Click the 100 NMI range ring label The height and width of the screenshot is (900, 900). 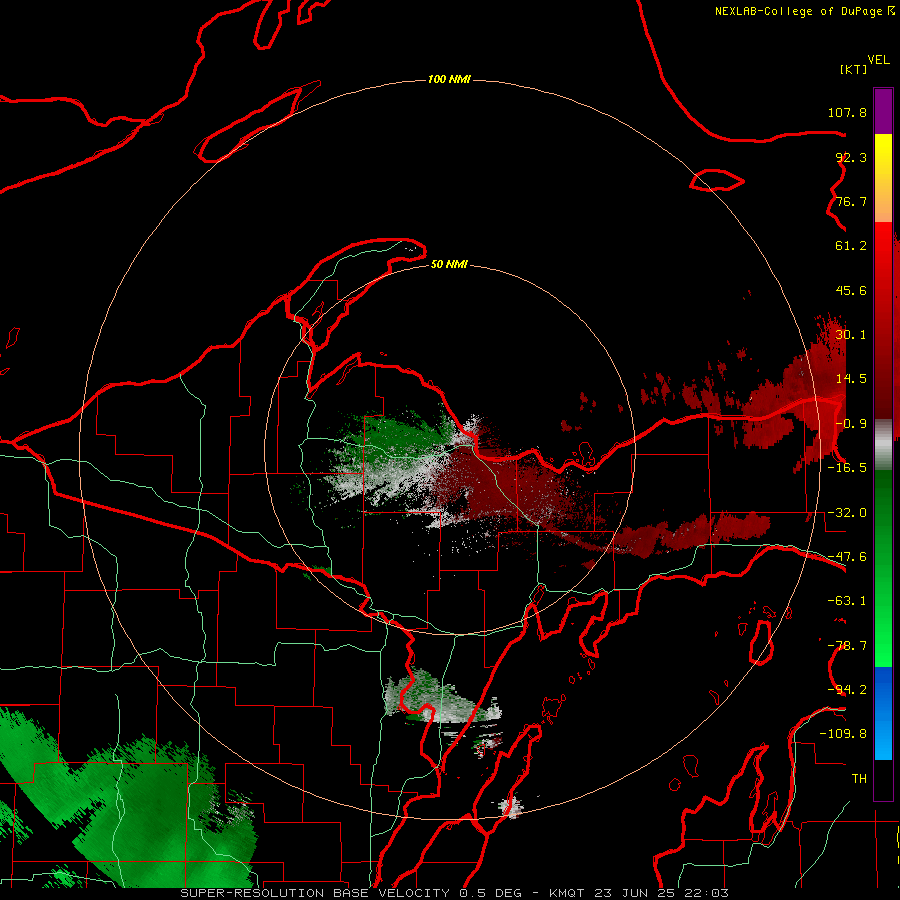pyautogui.click(x=449, y=79)
